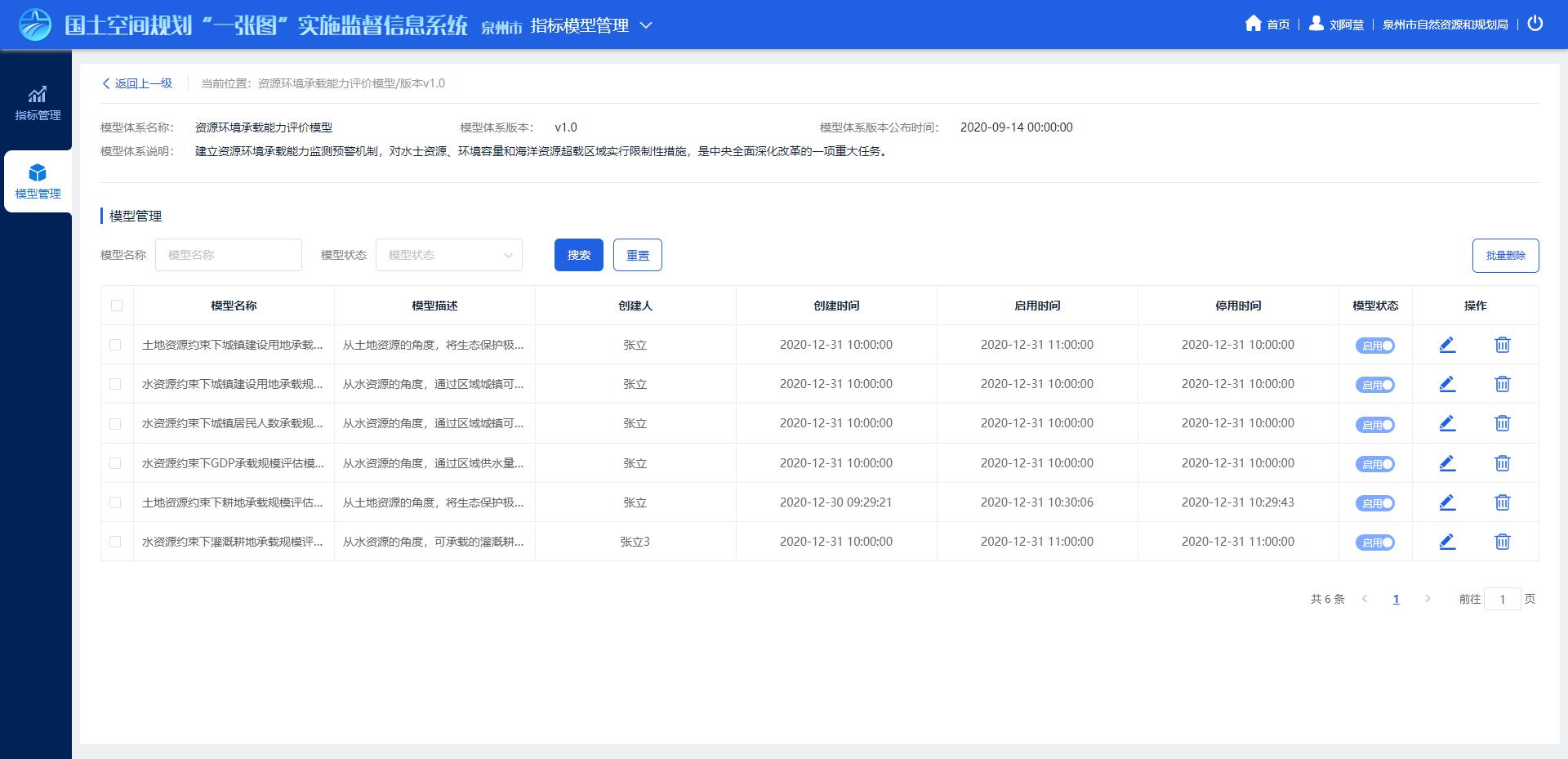The height and width of the screenshot is (759, 1568).
Task: Click trash icon in the 2020-12-30 09:29:21 row
Action: [1502, 502]
